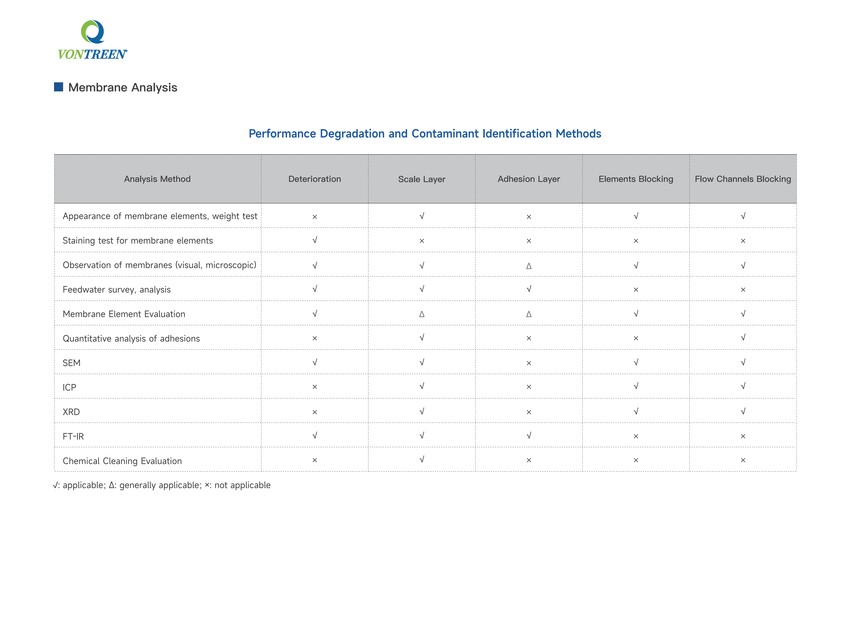Select the Adhesion Layer column header
Image resolution: width=860 pixels, height=633 pixels.
tap(528, 179)
